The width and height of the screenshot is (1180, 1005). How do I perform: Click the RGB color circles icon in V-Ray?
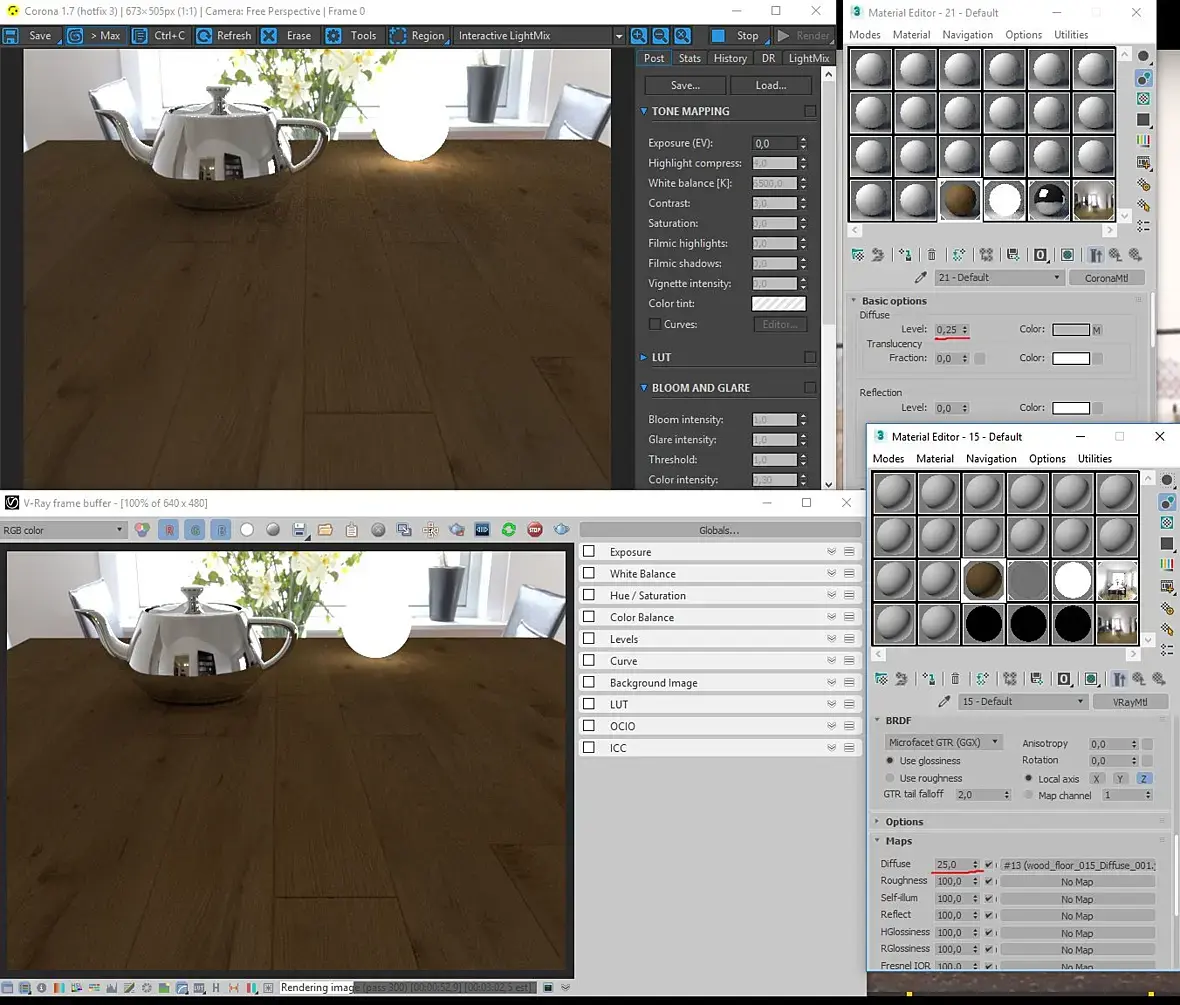click(x=142, y=530)
